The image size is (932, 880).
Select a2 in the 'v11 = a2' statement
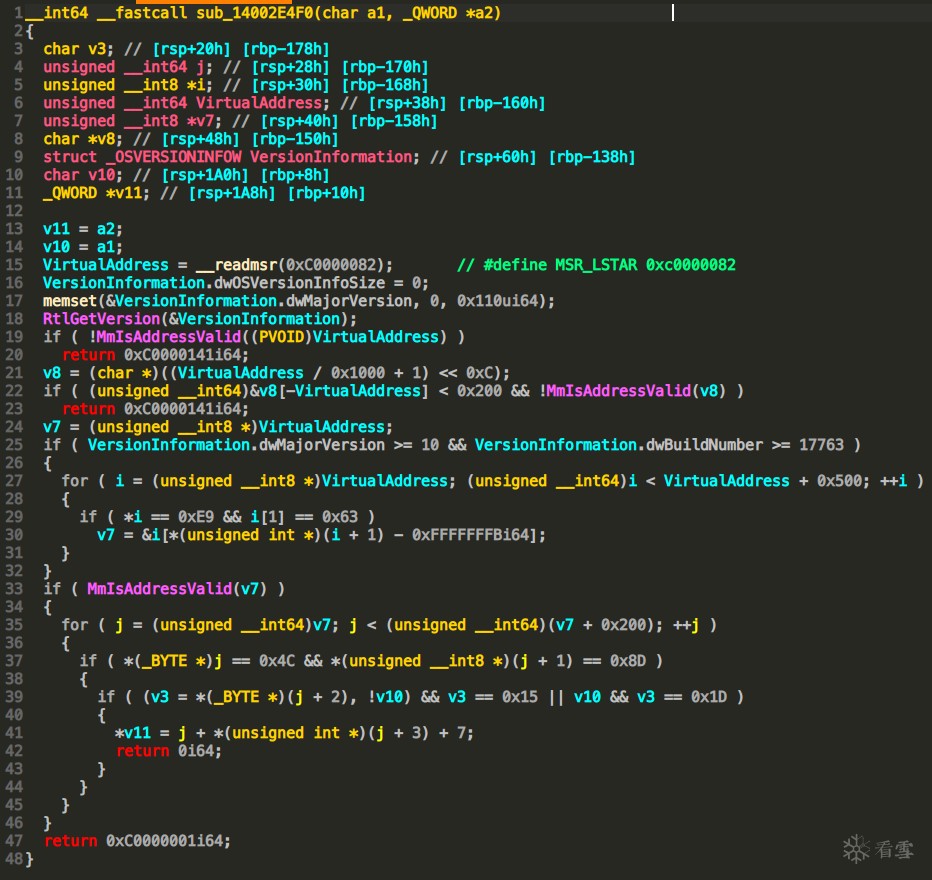click(106, 229)
